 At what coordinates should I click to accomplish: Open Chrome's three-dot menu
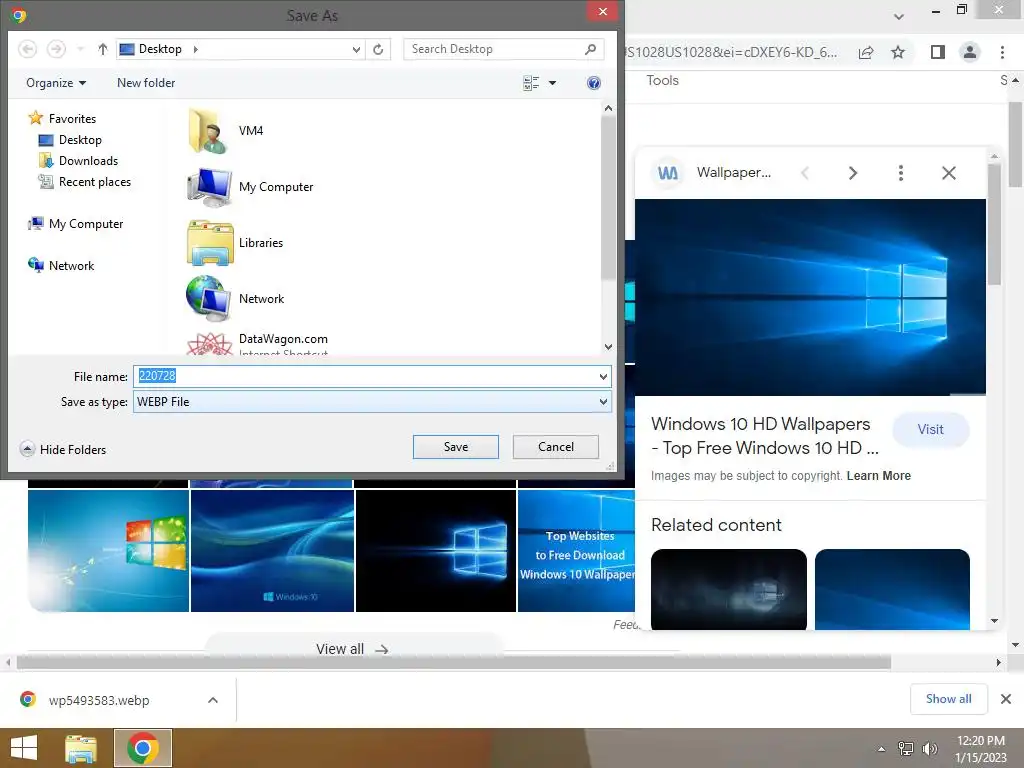coord(1002,52)
